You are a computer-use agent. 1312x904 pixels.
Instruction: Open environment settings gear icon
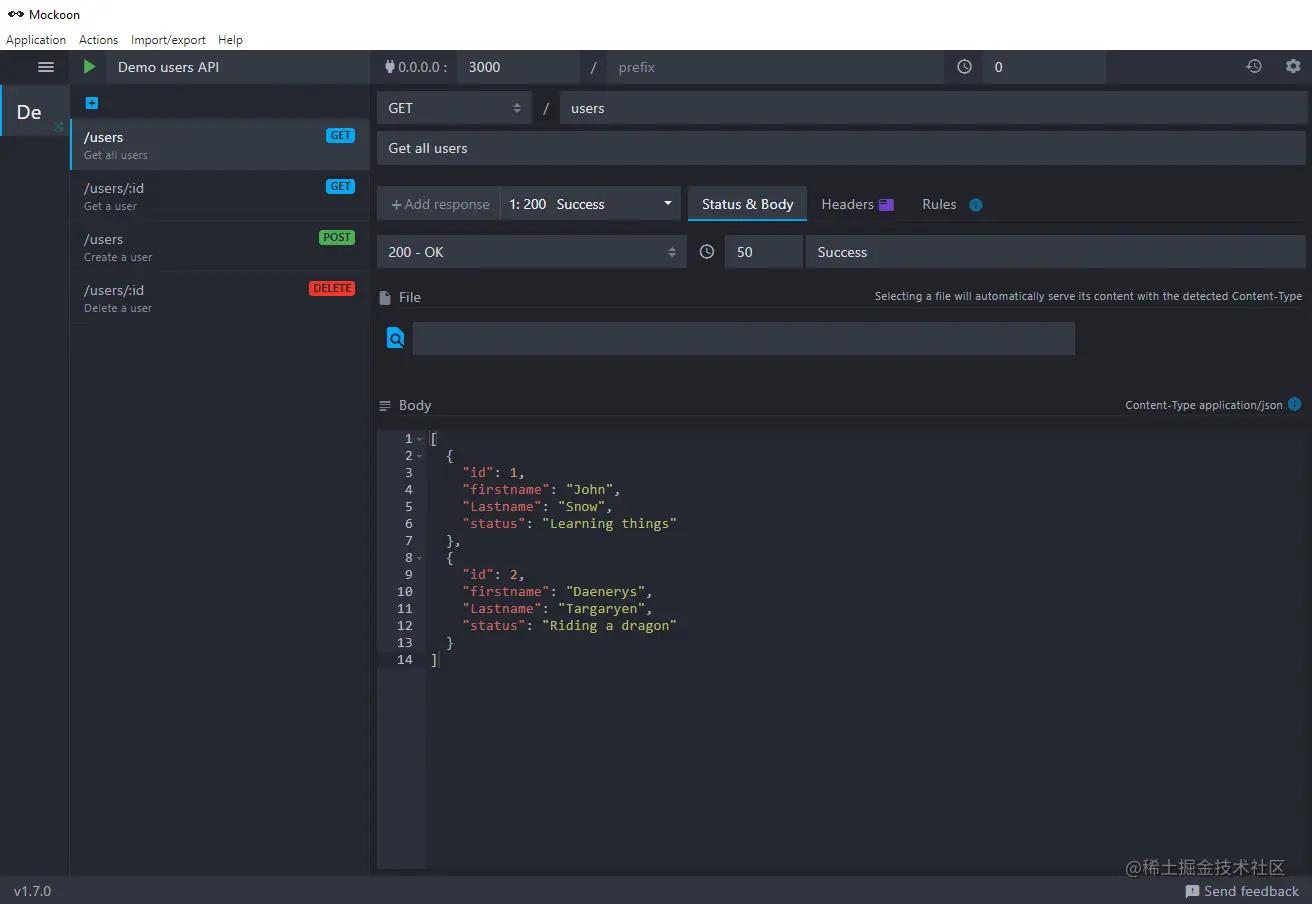(1293, 67)
